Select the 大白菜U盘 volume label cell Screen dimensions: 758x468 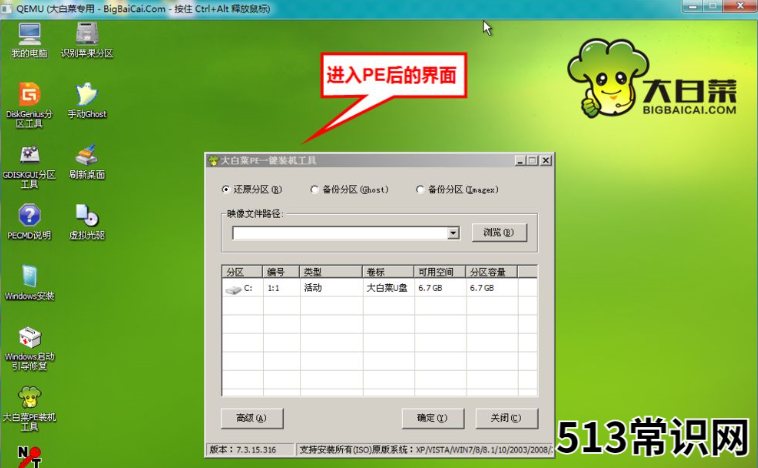[x=387, y=288]
